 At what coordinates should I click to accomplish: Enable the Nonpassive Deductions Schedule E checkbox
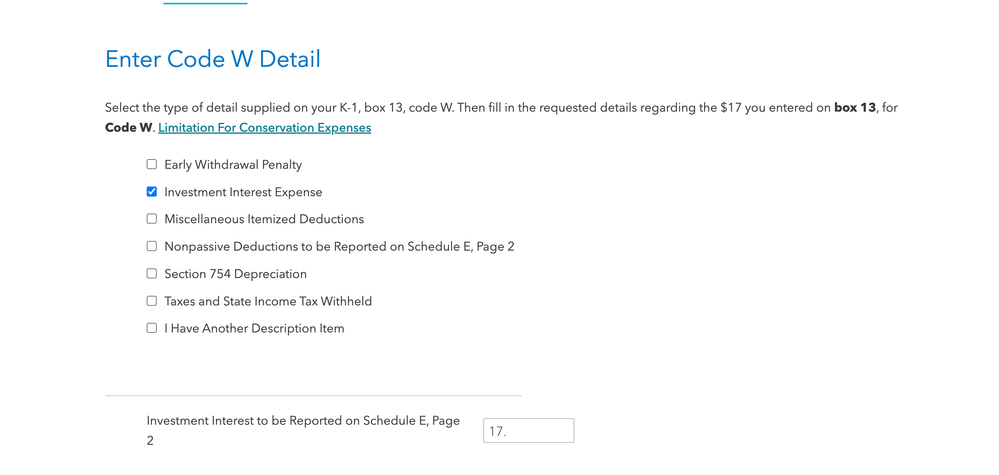152,246
